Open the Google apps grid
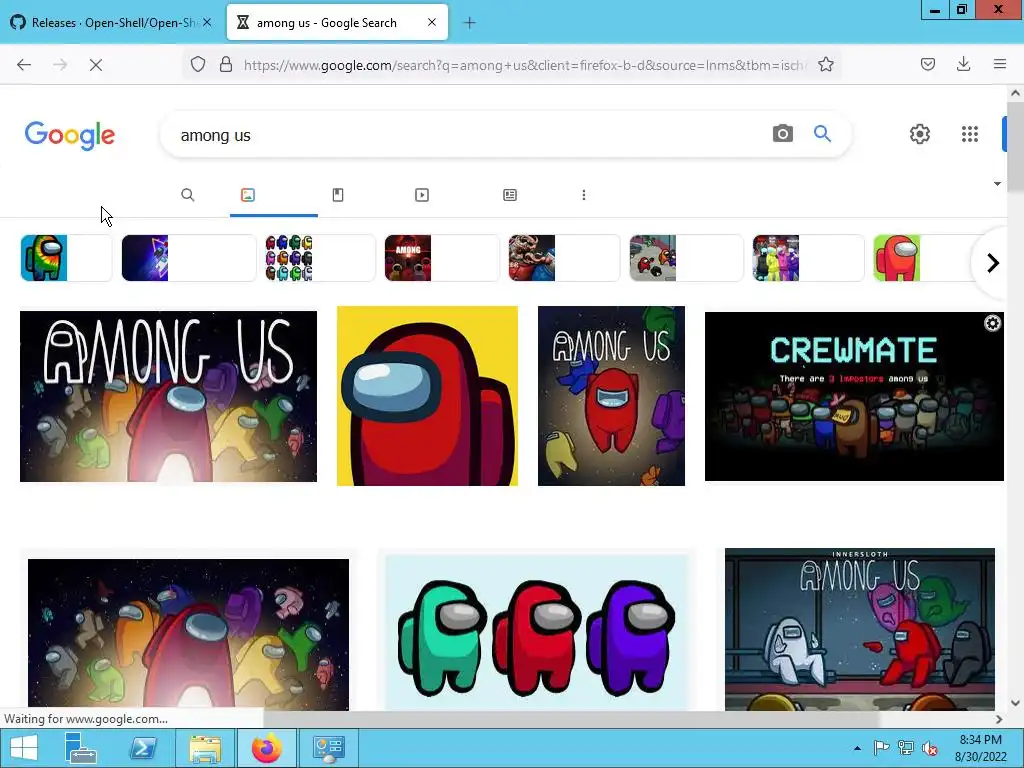The image size is (1024, 768). (x=970, y=134)
